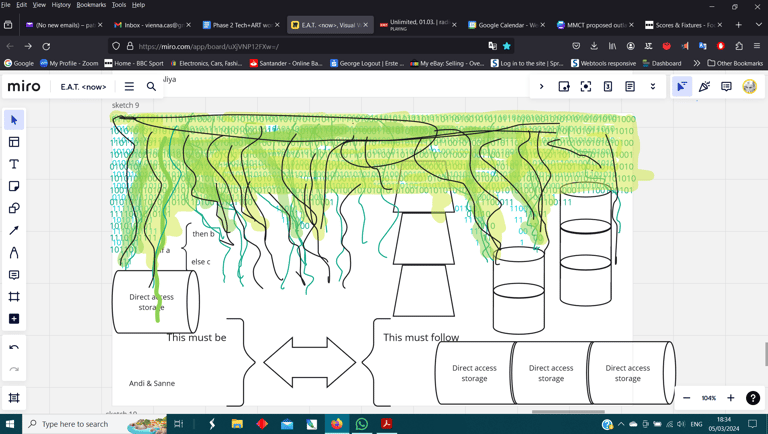Open Firefox View menu
This screenshot has width=768, height=434.
(x=39, y=5)
